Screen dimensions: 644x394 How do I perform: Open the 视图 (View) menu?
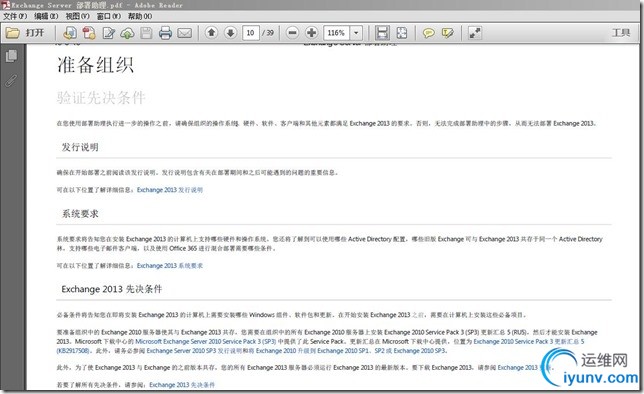(x=77, y=16)
